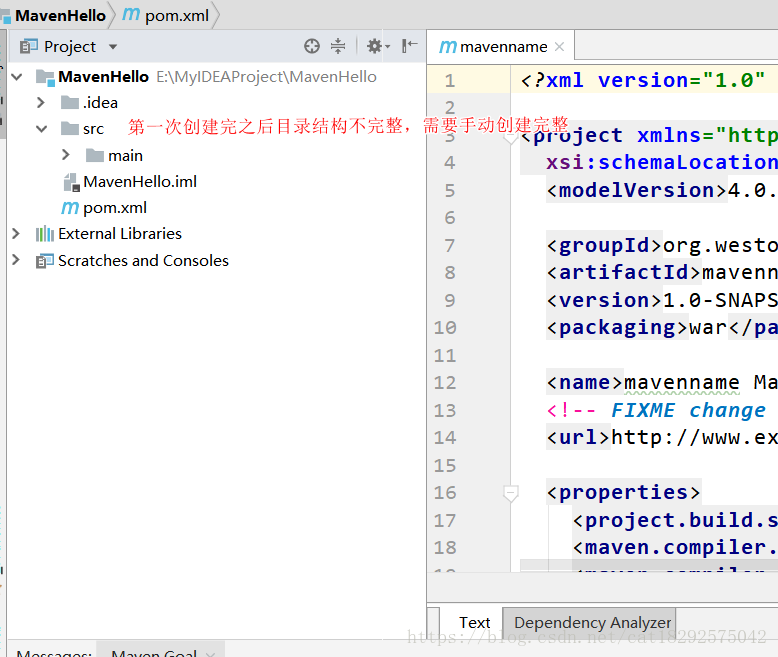
Task: Click the groupId line in editor
Action: tap(662, 245)
